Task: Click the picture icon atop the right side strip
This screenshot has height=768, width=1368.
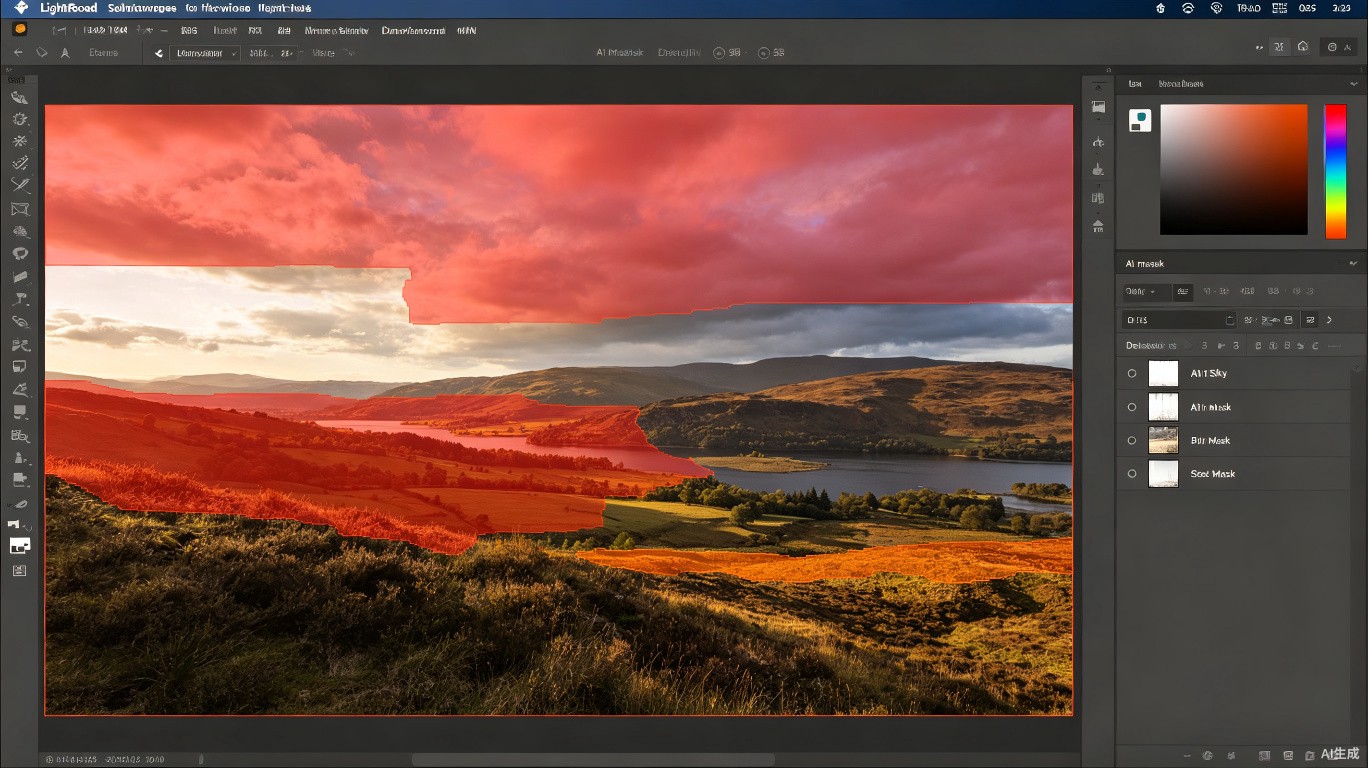Action: (1098, 107)
